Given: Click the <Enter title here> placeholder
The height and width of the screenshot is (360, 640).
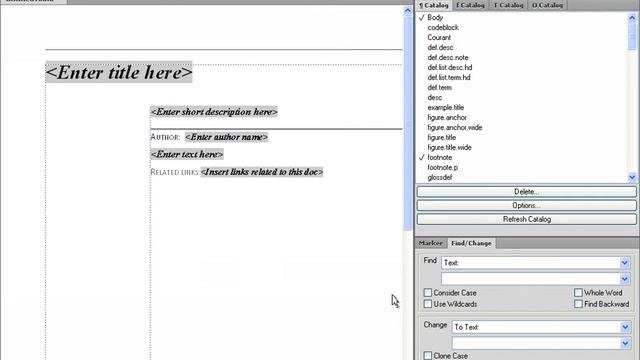Looking at the screenshot, I should tap(119, 73).
